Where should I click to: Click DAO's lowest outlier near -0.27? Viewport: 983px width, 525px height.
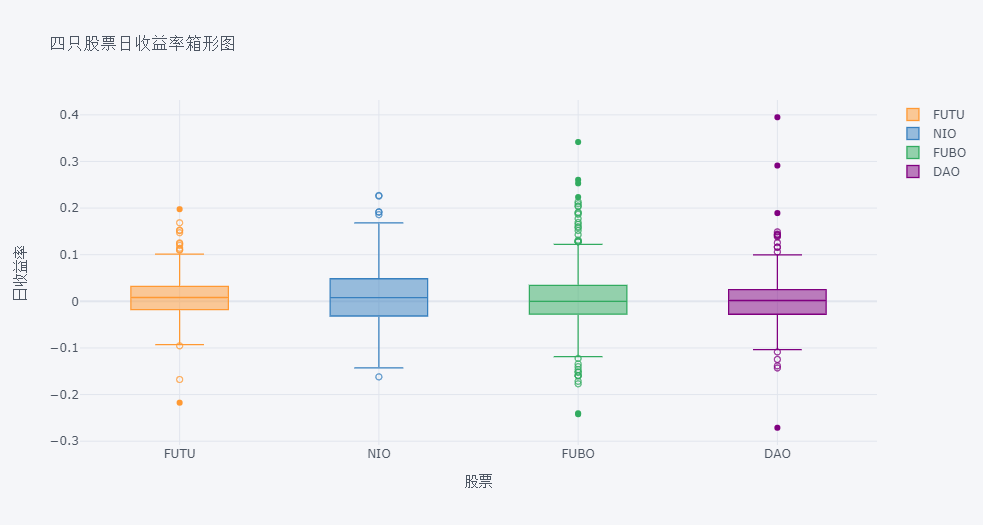click(x=777, y=428)
